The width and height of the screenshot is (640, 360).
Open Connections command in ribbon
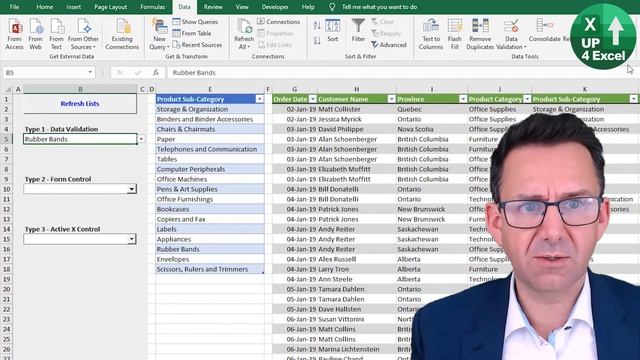coord(279,22)
